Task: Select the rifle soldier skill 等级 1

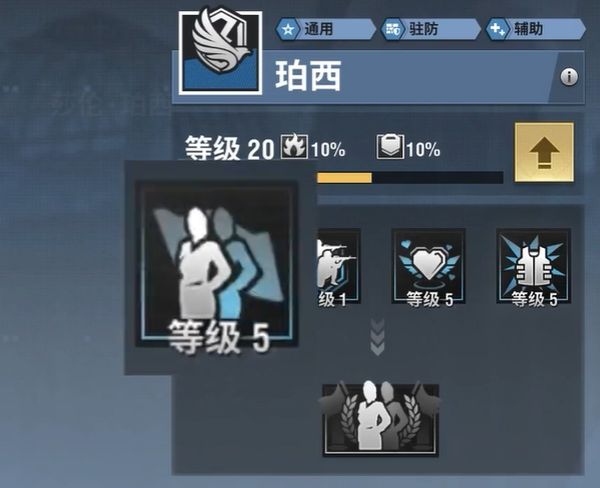Action: click(339, 267)
